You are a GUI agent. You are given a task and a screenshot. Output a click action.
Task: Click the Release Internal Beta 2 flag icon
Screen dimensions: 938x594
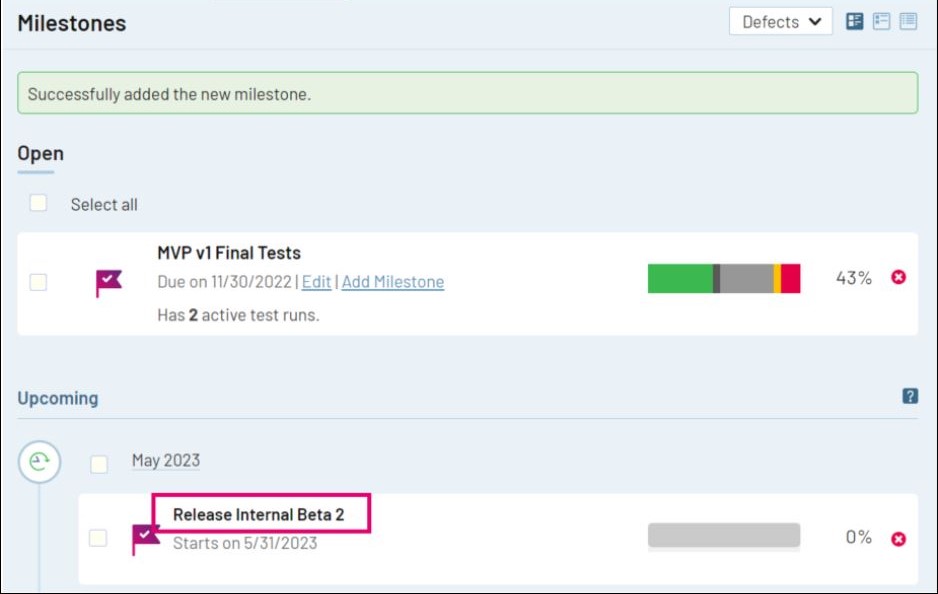[146, 538]
